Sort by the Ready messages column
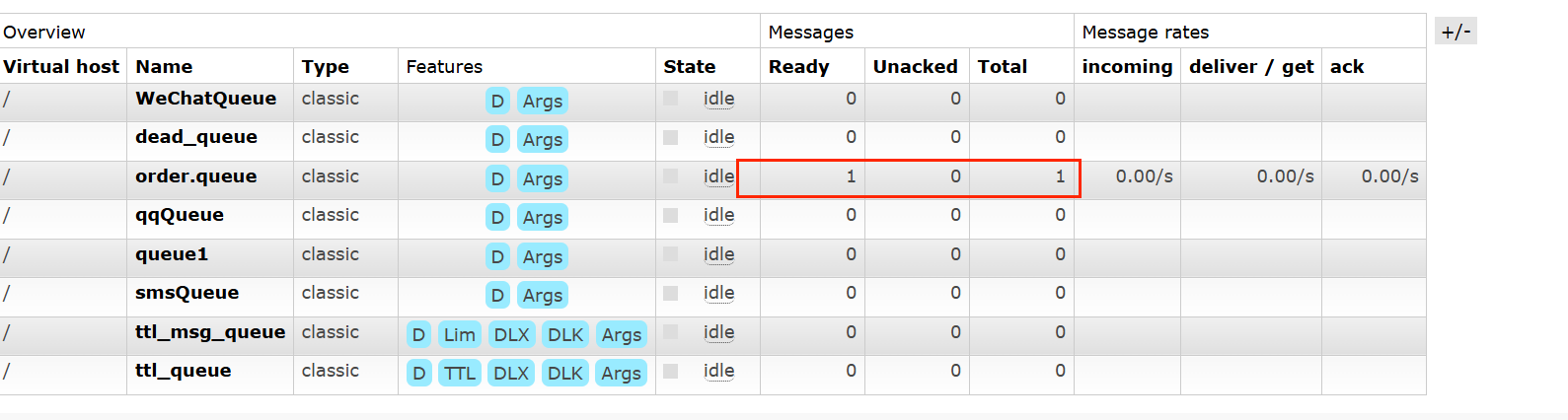1568x420 pixels. point(798,66)
